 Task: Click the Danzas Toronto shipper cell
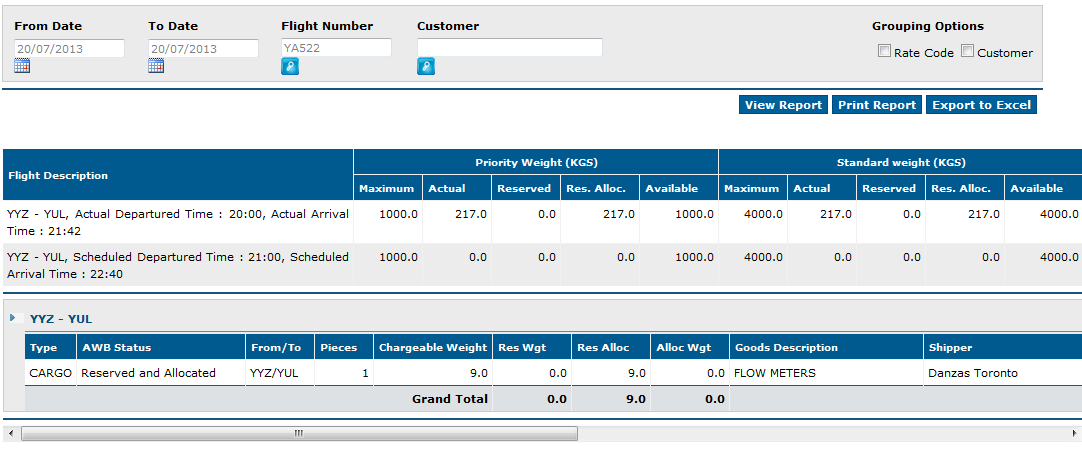pyautogui.click(x=1003, y=373)
